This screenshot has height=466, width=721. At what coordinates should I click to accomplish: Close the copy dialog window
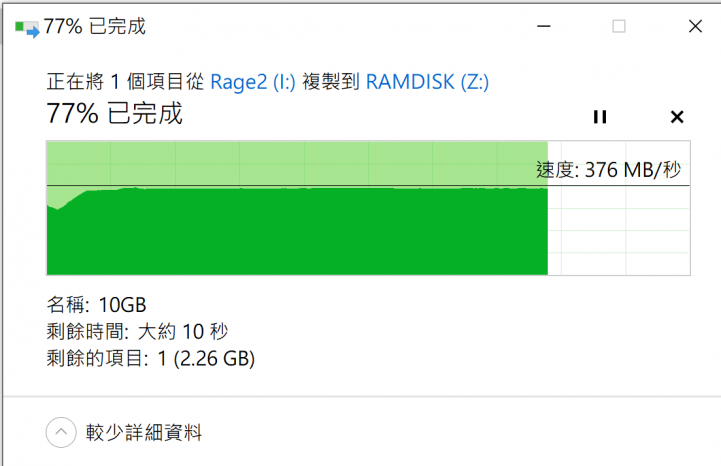(695, 26)
